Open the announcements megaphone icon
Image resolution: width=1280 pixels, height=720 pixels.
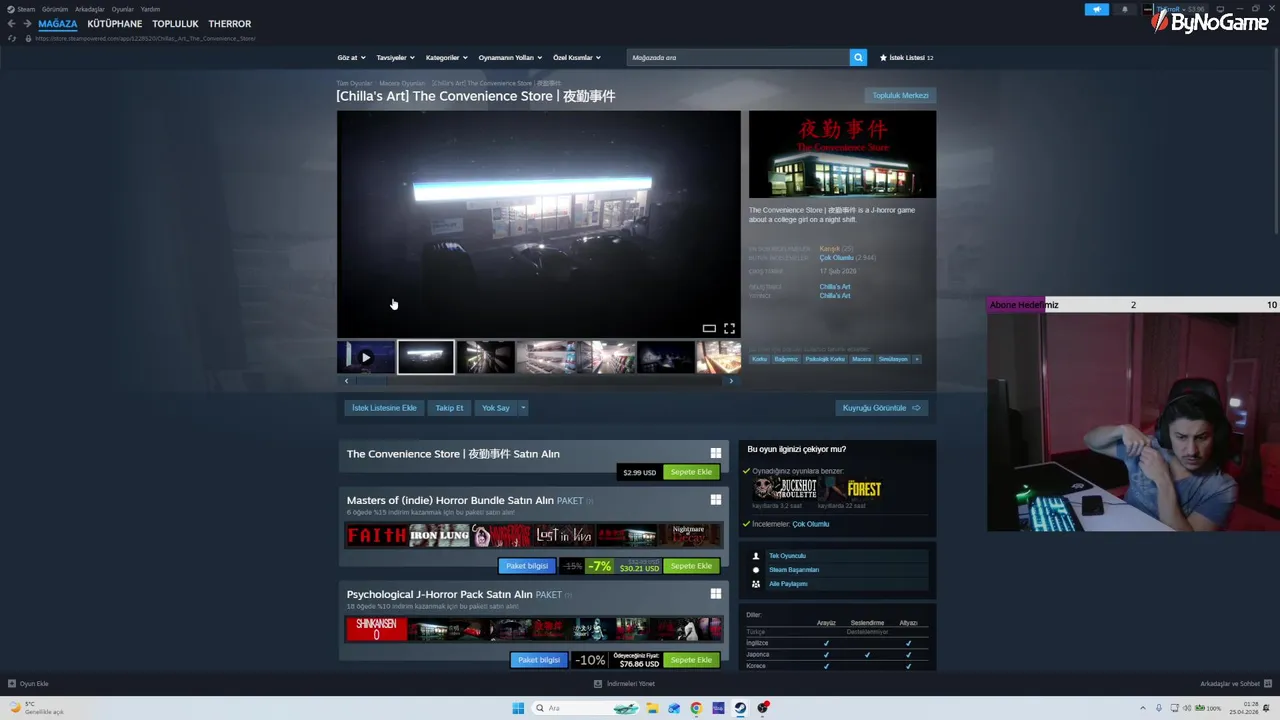click(x=1097, y=9)
